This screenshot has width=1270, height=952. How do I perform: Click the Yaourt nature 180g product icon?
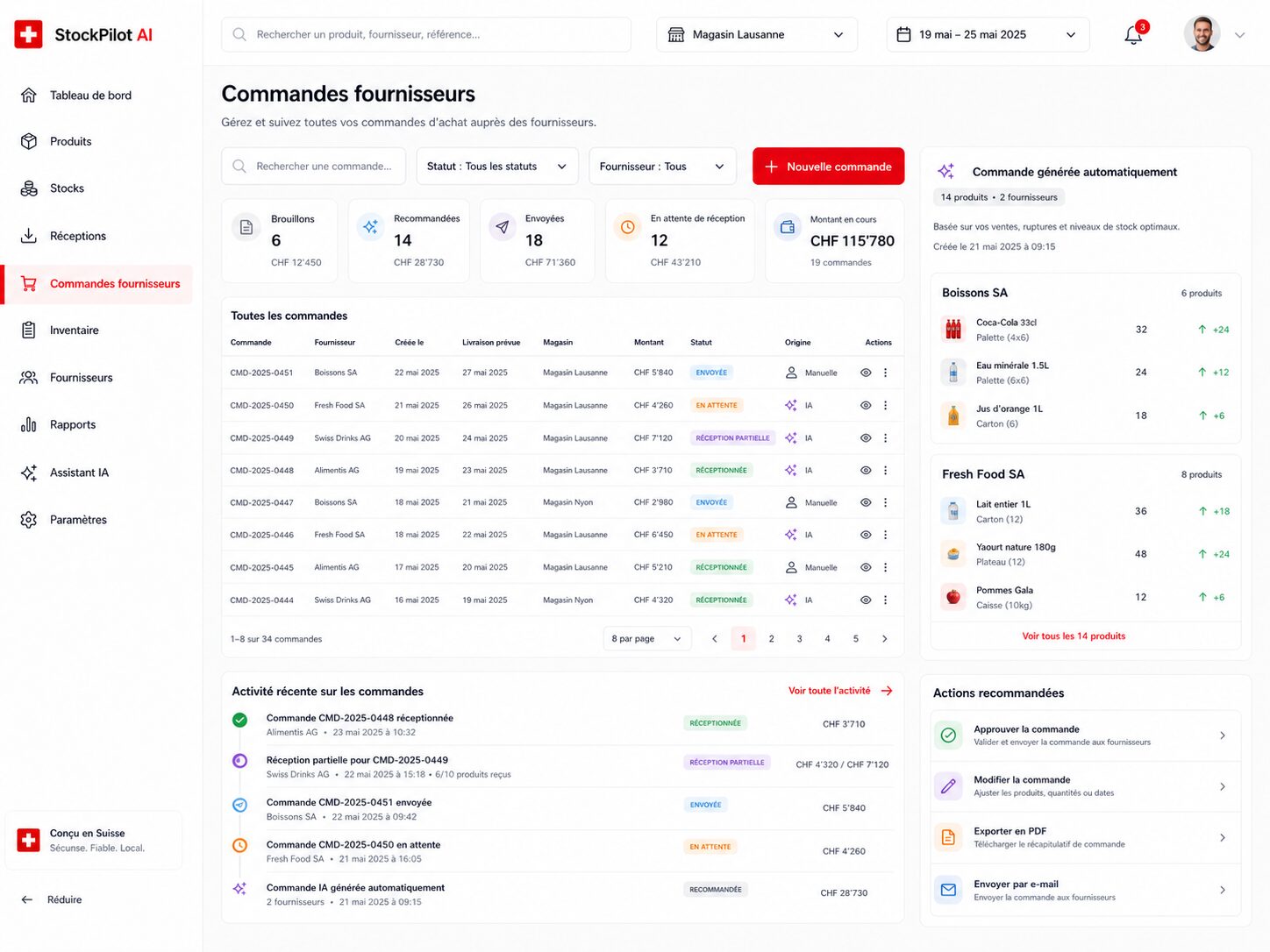[953, 554]
